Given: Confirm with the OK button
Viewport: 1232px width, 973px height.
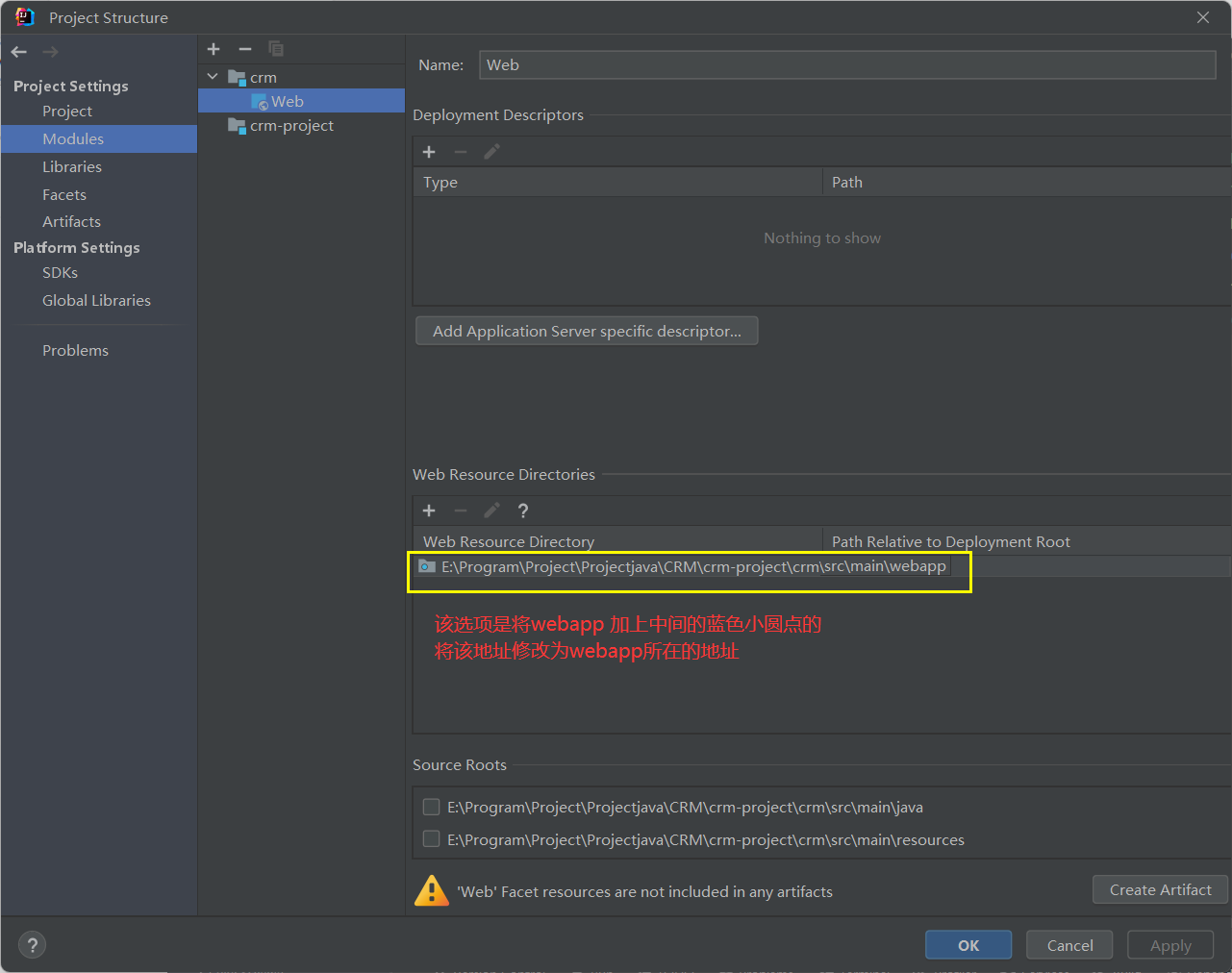Looking at the screenshot, I should 968,945.
